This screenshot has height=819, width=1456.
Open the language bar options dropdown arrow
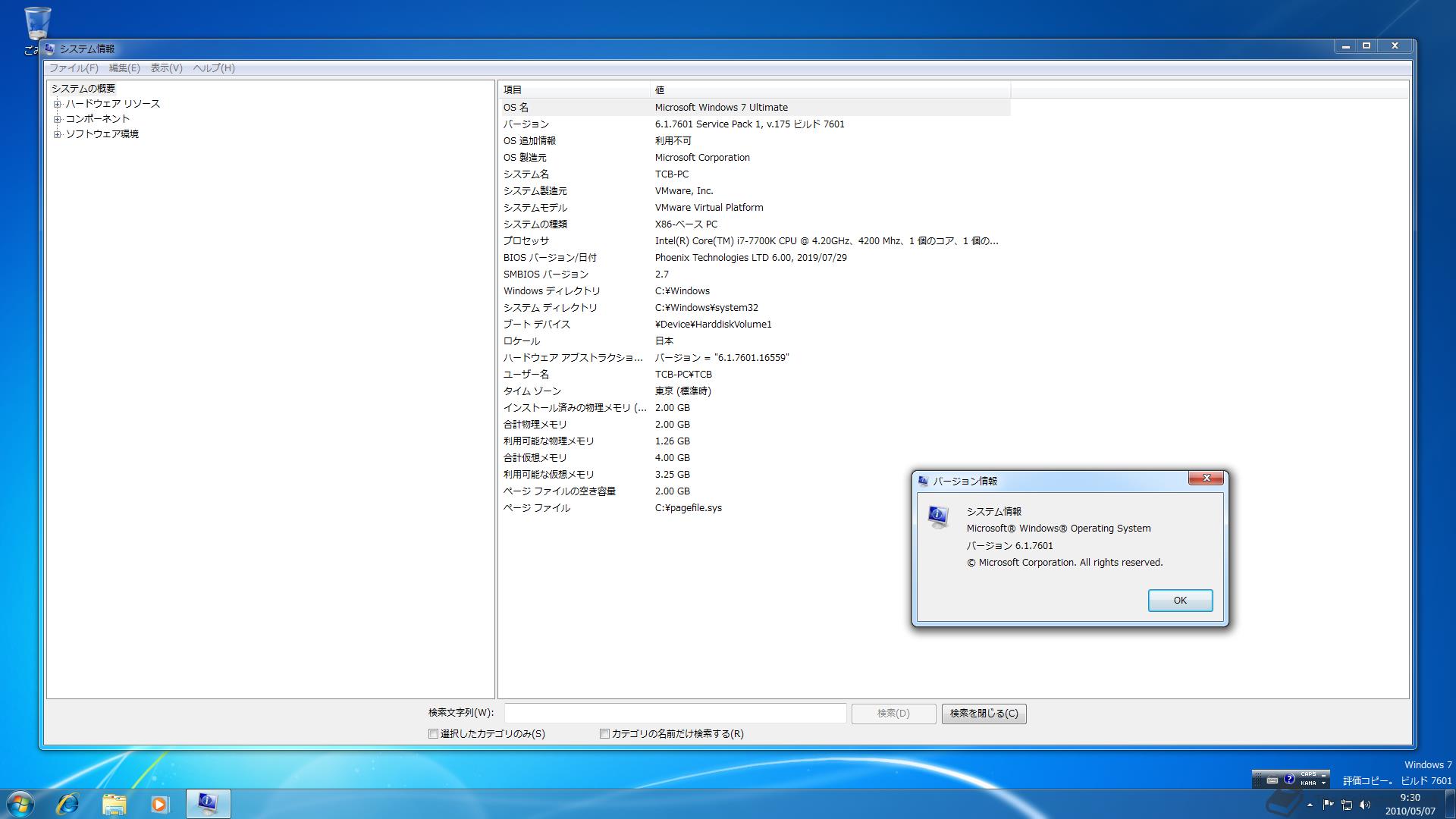(x=1324, y=783)
